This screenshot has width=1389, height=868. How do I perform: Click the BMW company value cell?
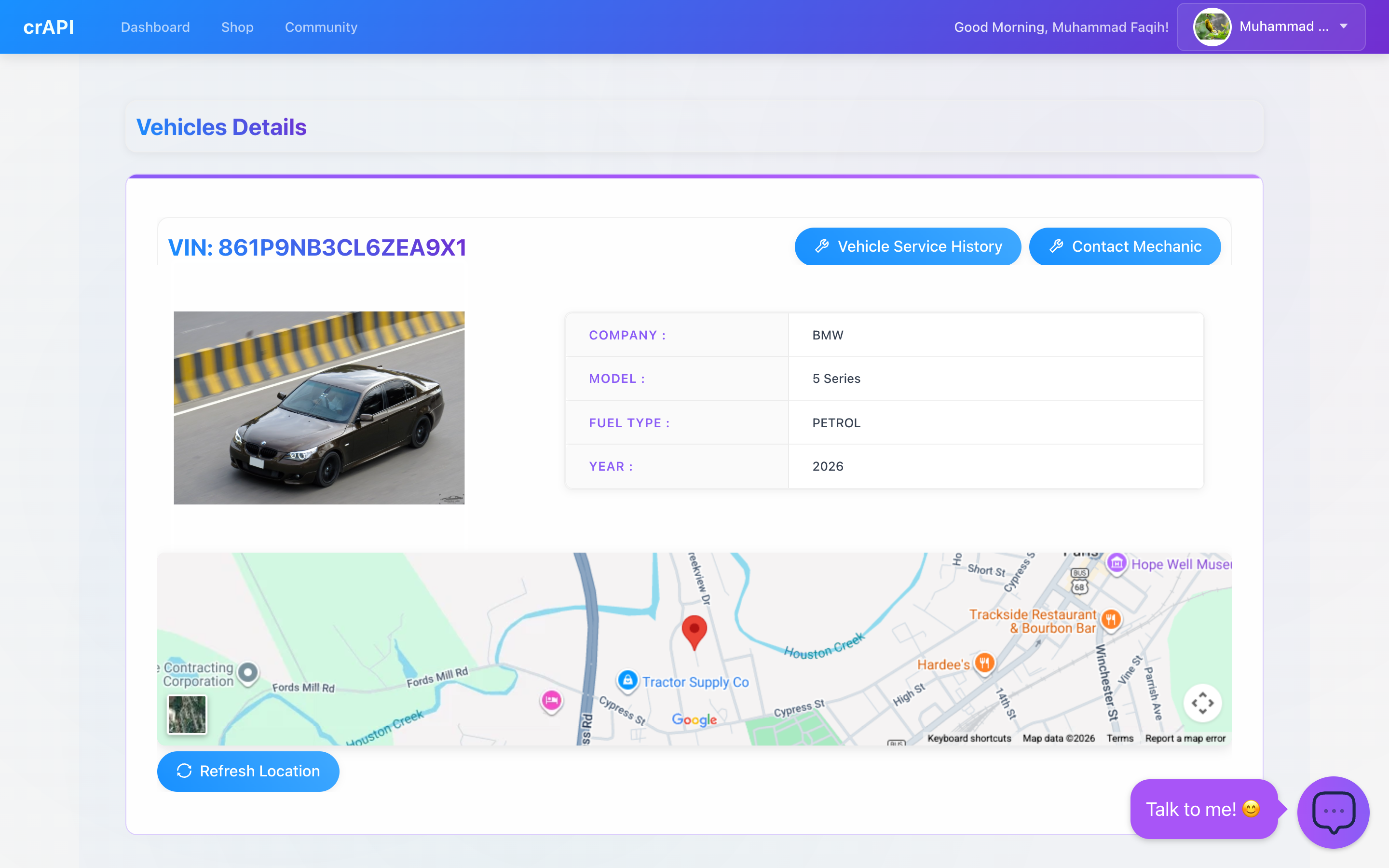(996, 335)
